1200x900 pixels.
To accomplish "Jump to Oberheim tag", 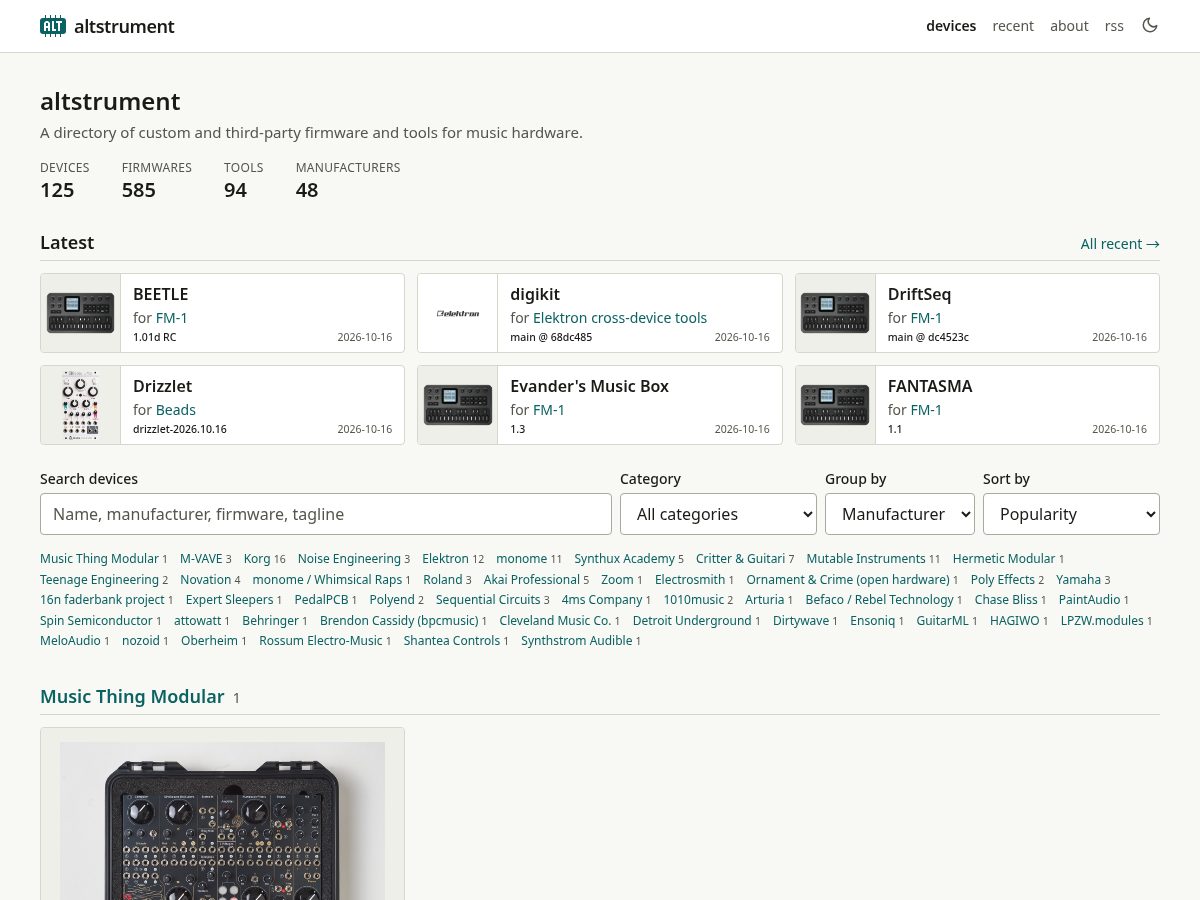I will pos(209,641).
